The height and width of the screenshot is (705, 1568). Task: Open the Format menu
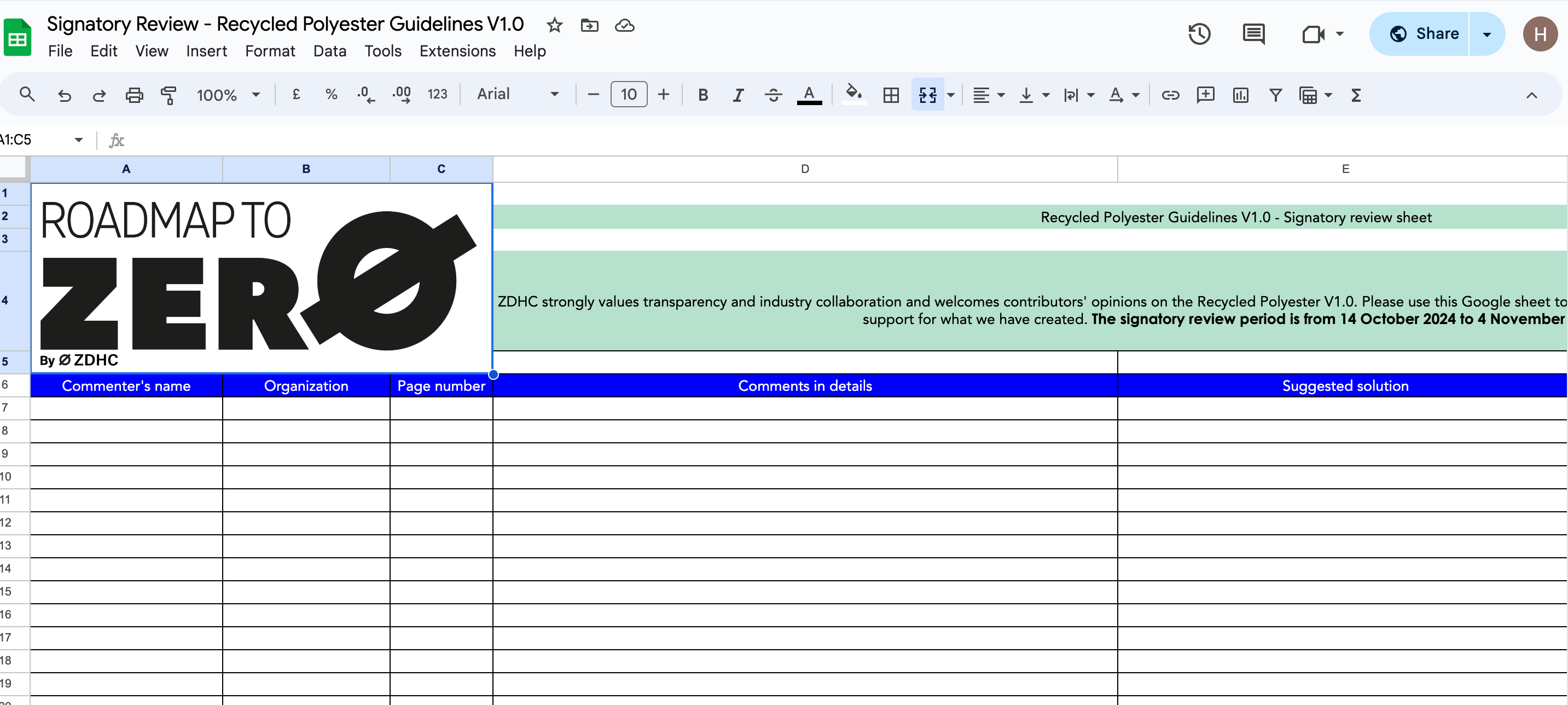[270, 51]
